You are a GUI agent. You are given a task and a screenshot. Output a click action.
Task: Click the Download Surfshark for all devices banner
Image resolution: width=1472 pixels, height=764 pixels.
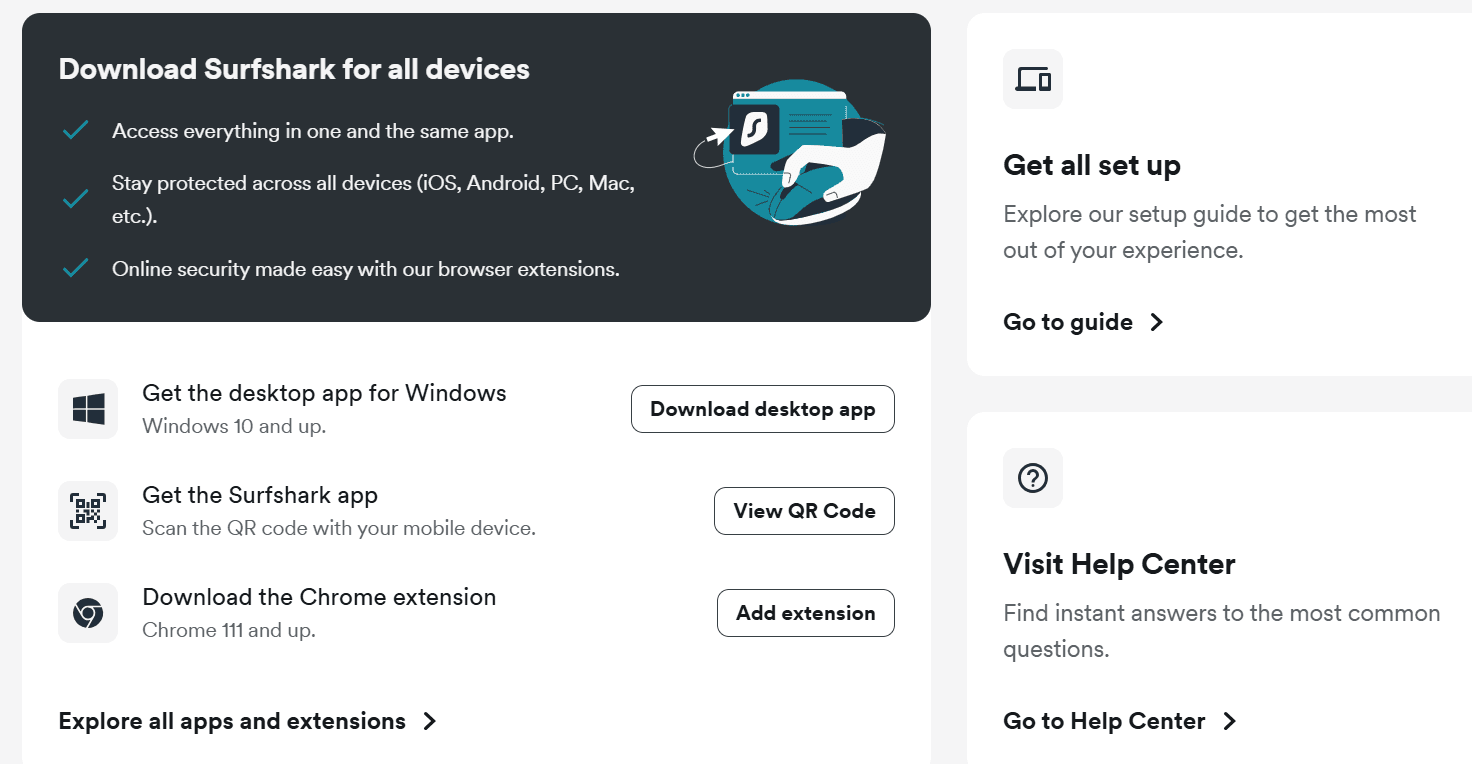[294, 68]
